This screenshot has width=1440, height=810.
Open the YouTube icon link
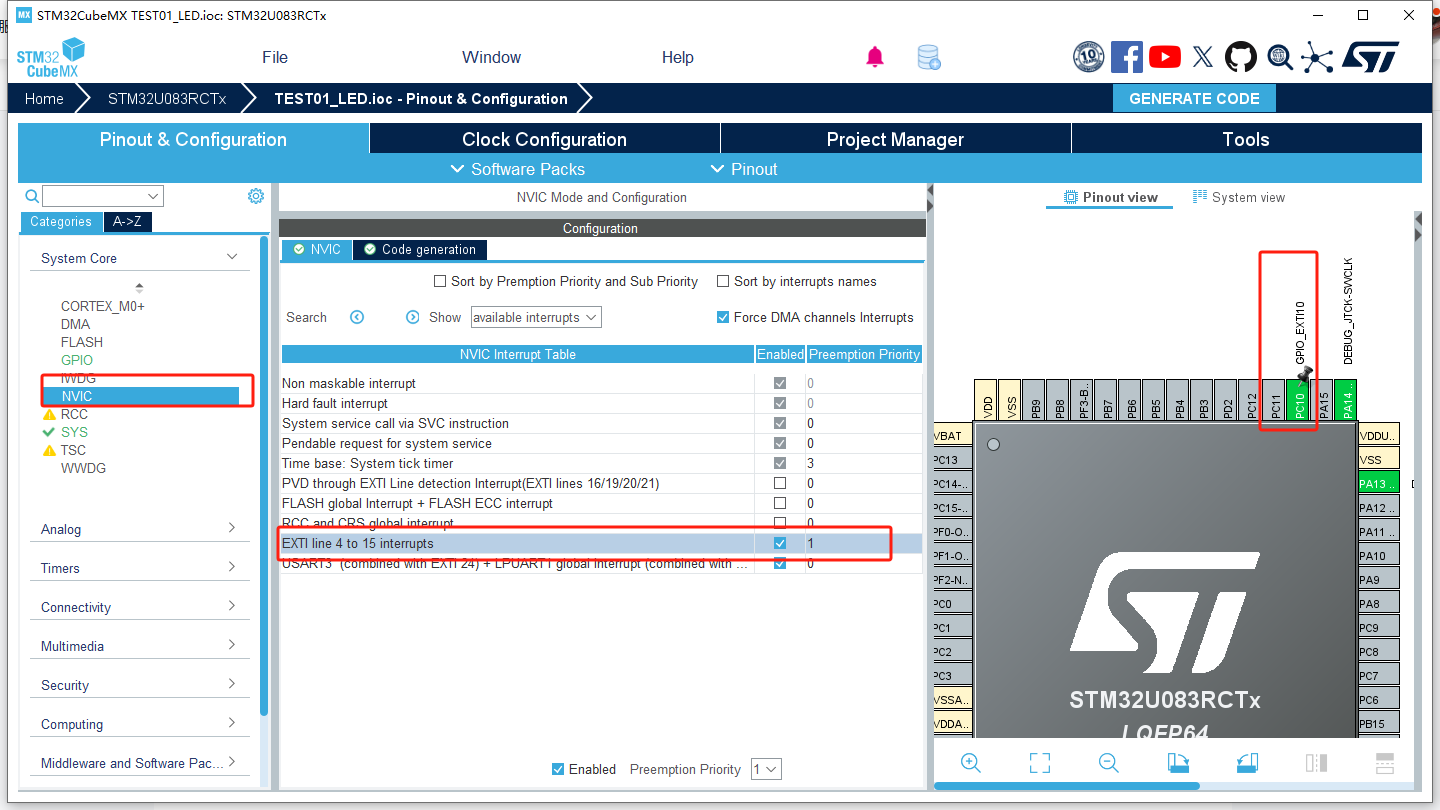(x=1165, y=57)
